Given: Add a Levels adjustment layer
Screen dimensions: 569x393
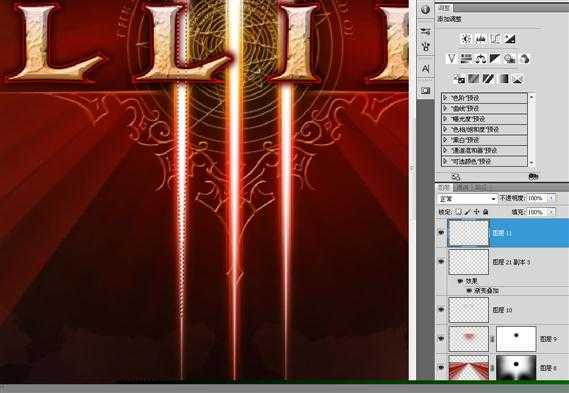Looking at the screenshot, I should (481, 38).
